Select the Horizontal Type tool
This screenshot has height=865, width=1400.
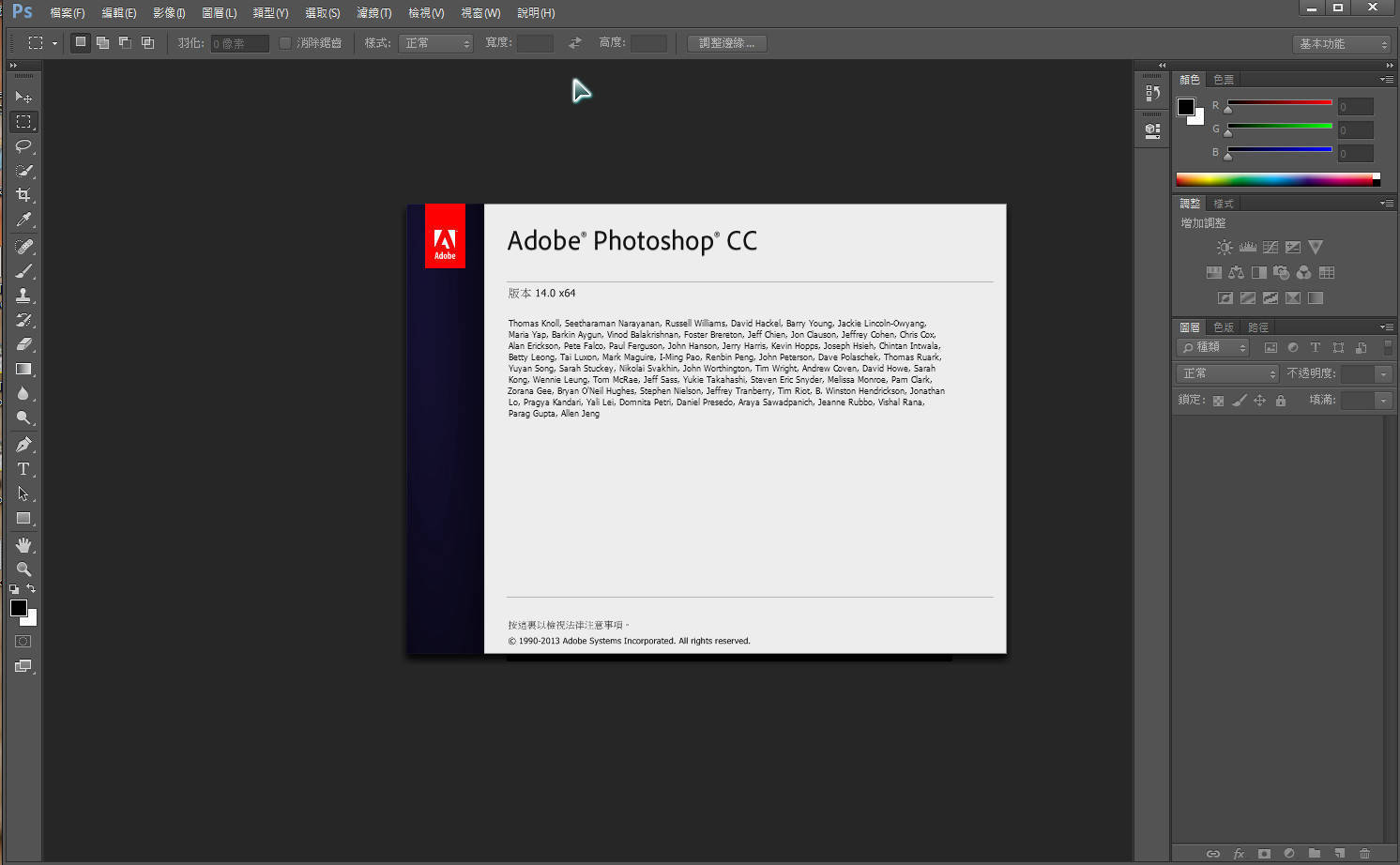[x=23, y=469]
